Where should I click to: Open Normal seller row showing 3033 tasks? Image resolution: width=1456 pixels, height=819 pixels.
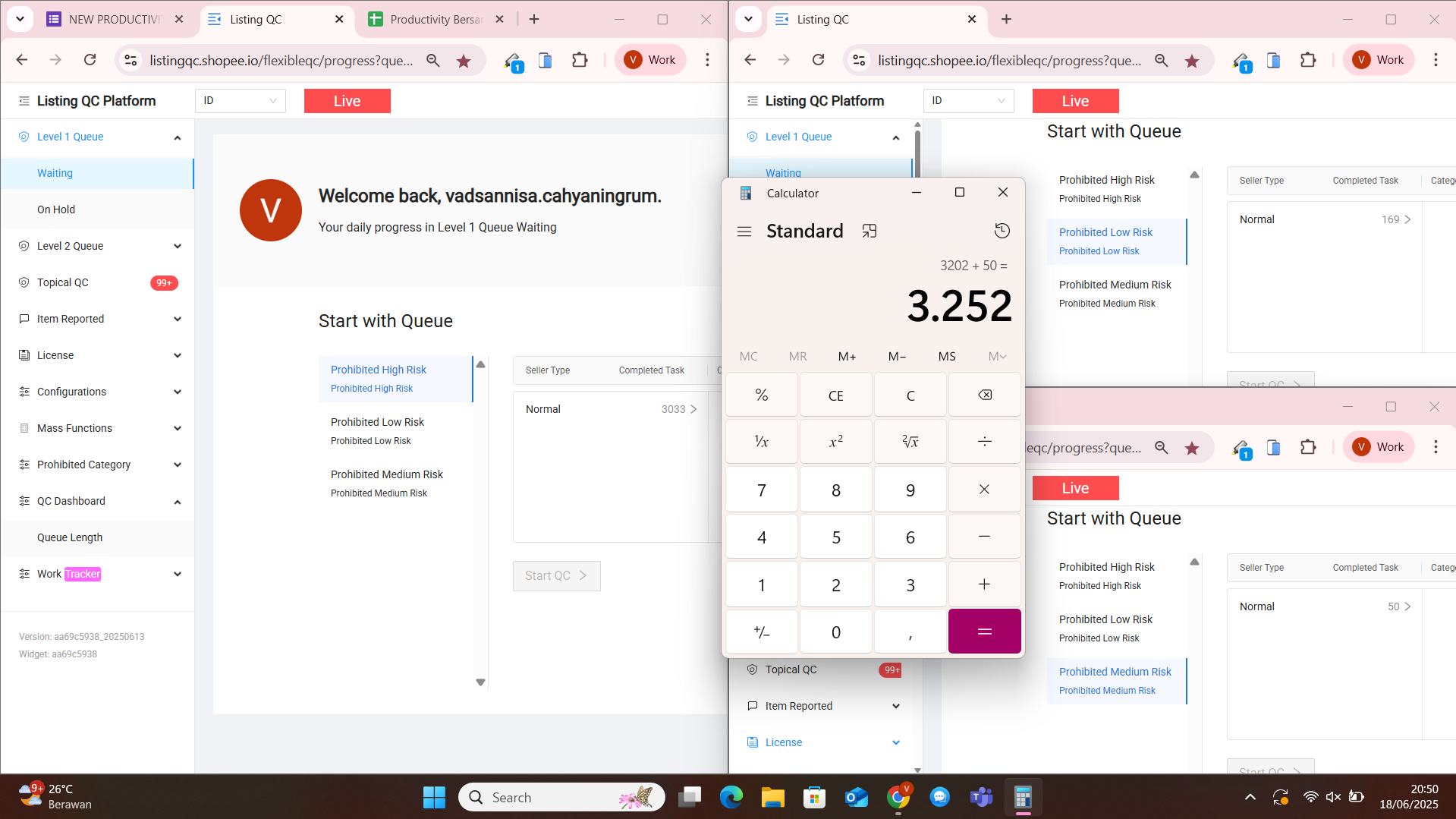611,409
